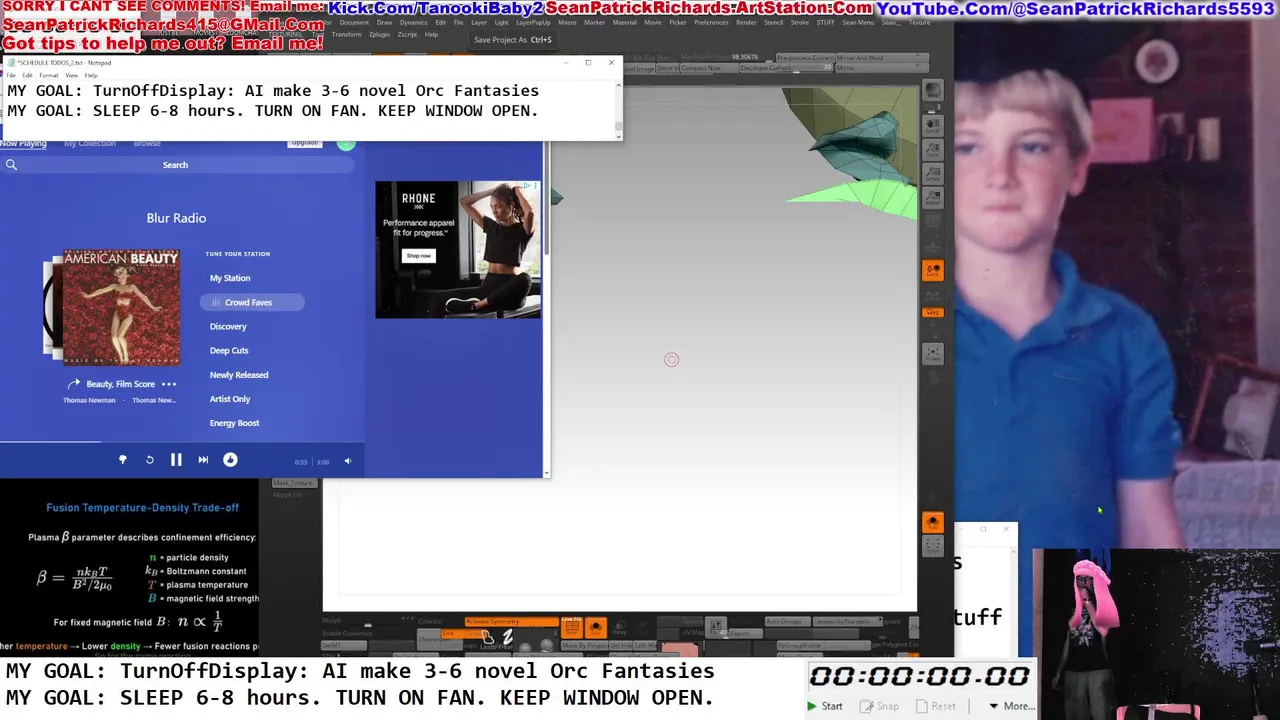Open Notepad File menu

click(x=11, y=75)
